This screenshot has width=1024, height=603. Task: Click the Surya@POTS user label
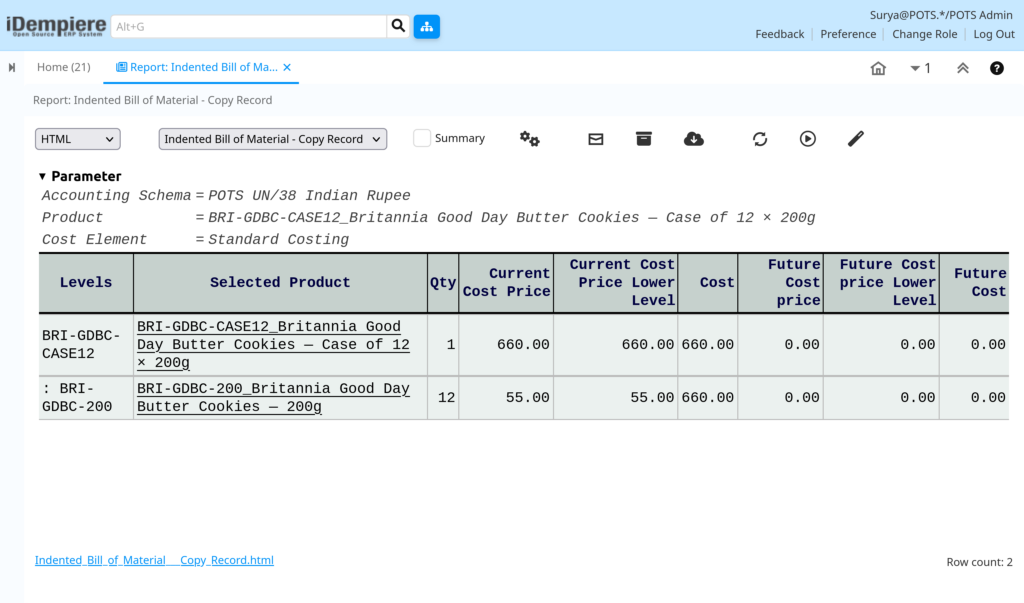click(941, 15)
